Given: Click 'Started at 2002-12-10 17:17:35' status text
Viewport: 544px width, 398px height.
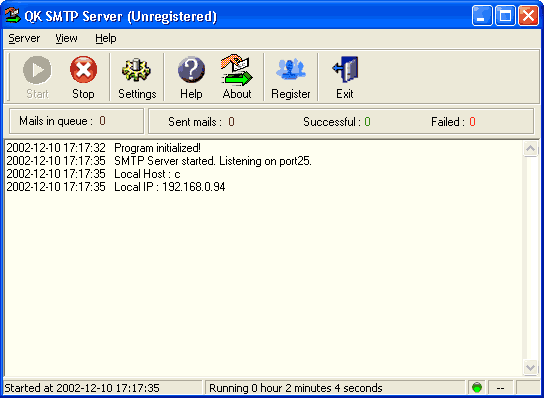Looking at the screenshot, I should pos(82,388).
